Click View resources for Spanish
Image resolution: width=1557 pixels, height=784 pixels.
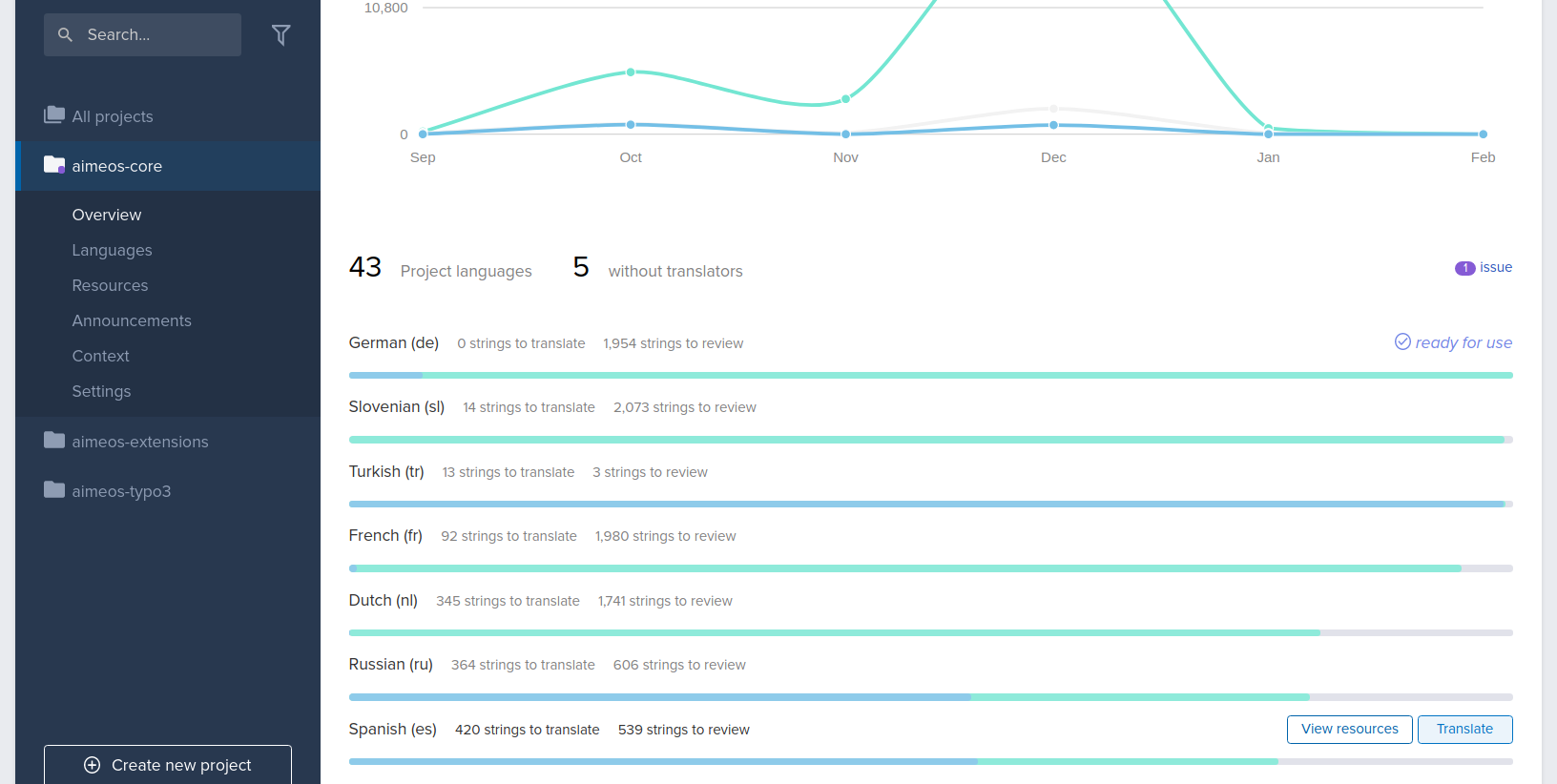pyautogui.click(x=1349, y=729)
